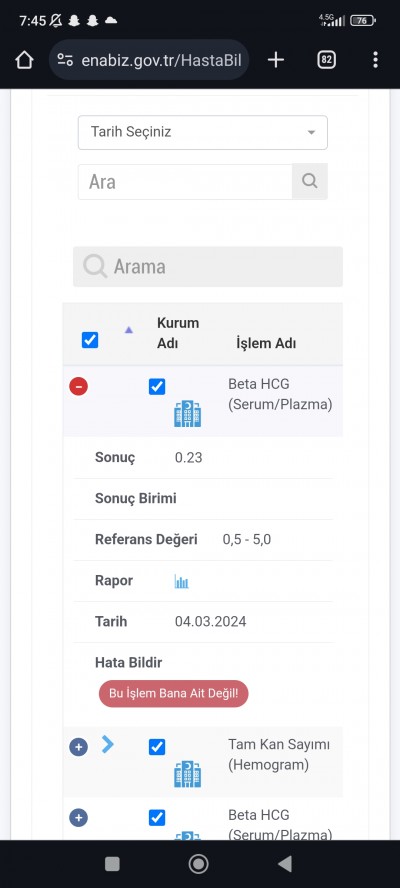Click the İşlem Adı column header

pos(266,343)
